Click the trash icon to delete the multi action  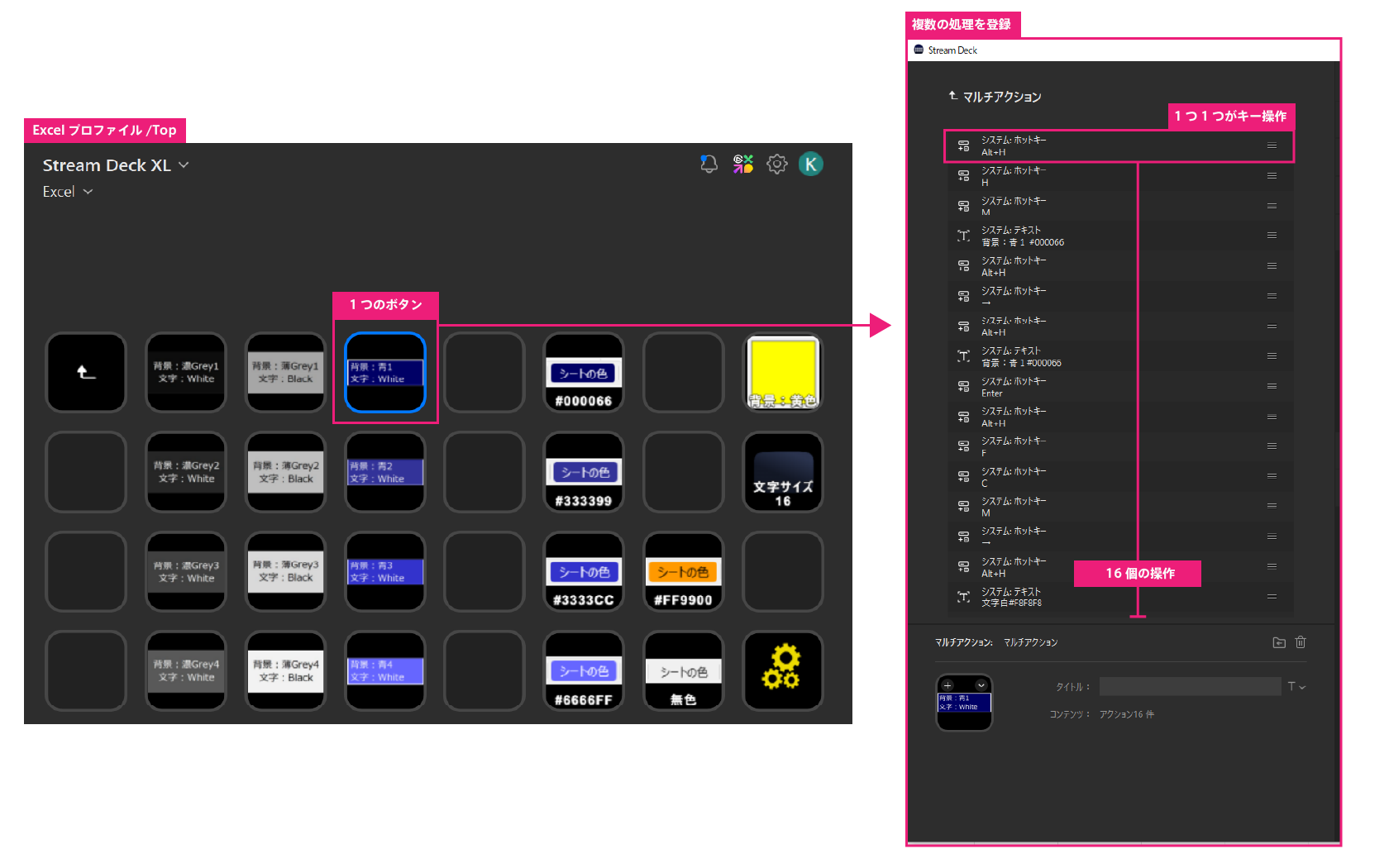coord(1300,642)
